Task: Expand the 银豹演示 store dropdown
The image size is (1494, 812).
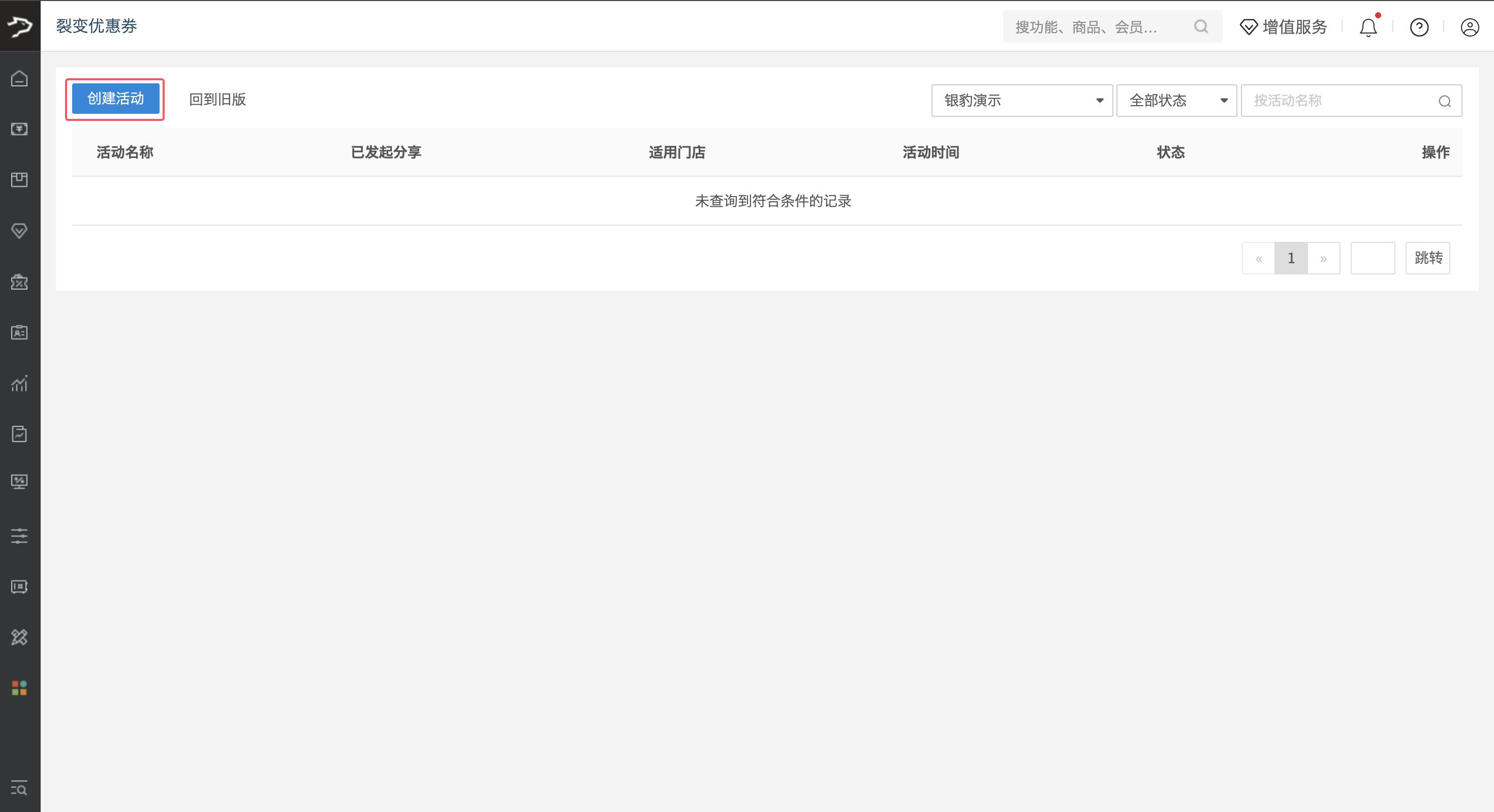Action: pyautogui.click(x=1022, y=100)
